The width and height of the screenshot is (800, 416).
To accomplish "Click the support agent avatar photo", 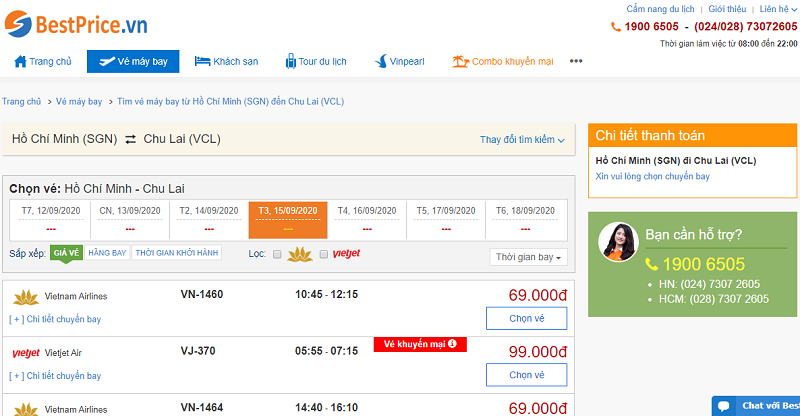I will (x=618, y=242).
